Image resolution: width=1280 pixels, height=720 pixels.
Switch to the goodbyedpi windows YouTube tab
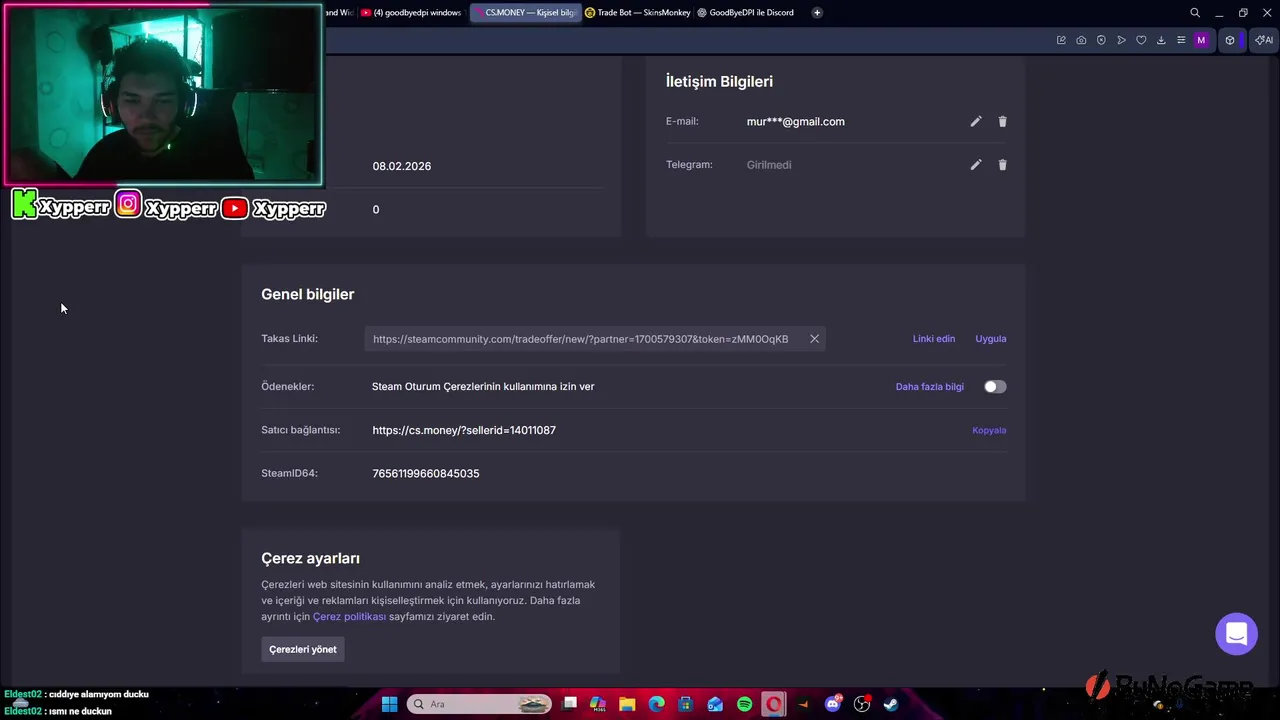pos(412,13)
